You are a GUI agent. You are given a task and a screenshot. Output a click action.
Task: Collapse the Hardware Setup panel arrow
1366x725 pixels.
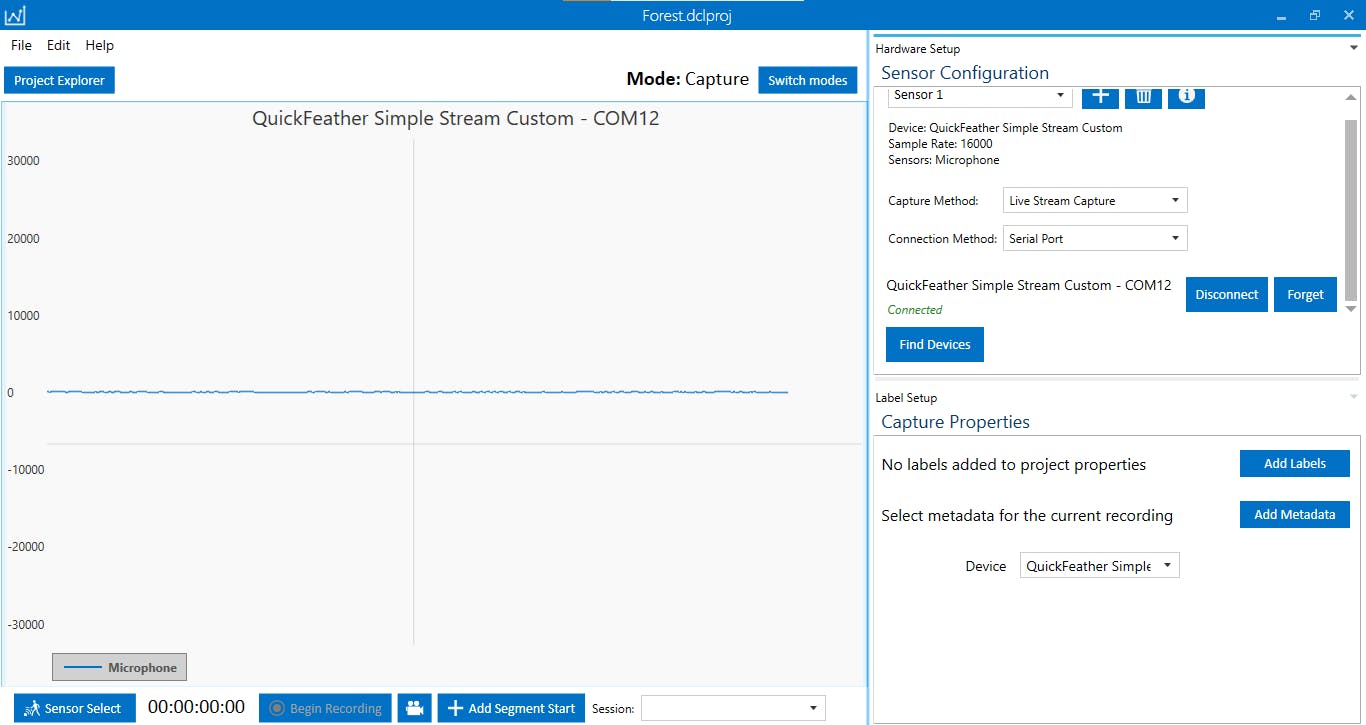click(x=1354, y=48)
